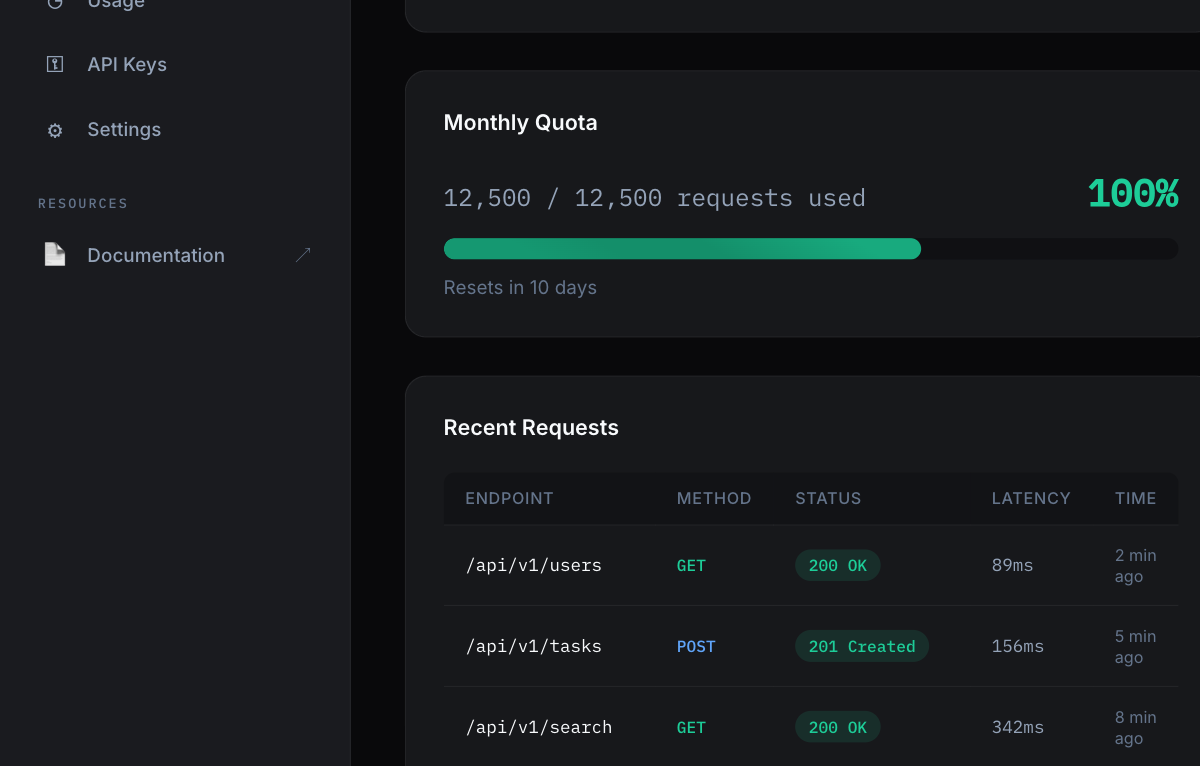
Task: Click GET method in users row
Action: pos(691,566)
